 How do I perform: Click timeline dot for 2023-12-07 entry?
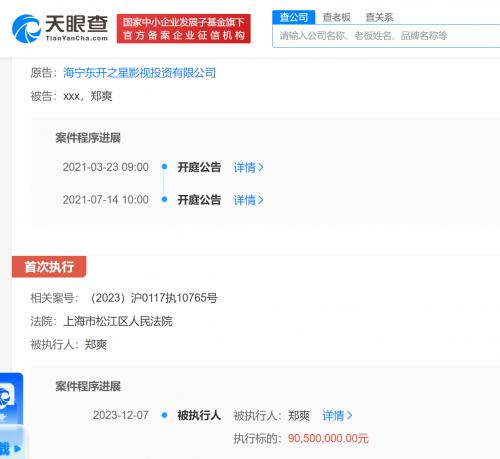[164, 415]
